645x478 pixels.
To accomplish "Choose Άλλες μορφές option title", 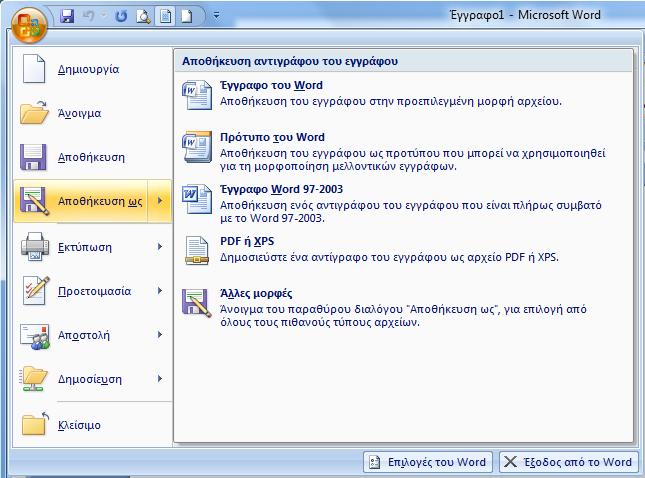I will pos(256,293).
